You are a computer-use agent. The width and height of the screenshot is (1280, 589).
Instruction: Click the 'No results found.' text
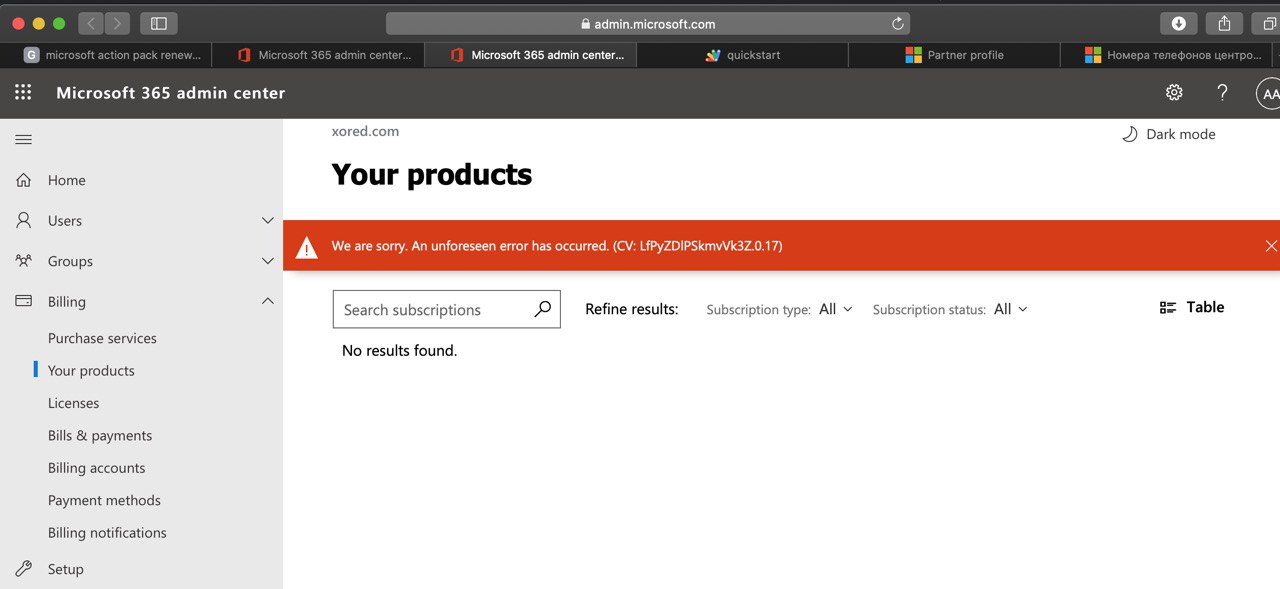[399, 350]
